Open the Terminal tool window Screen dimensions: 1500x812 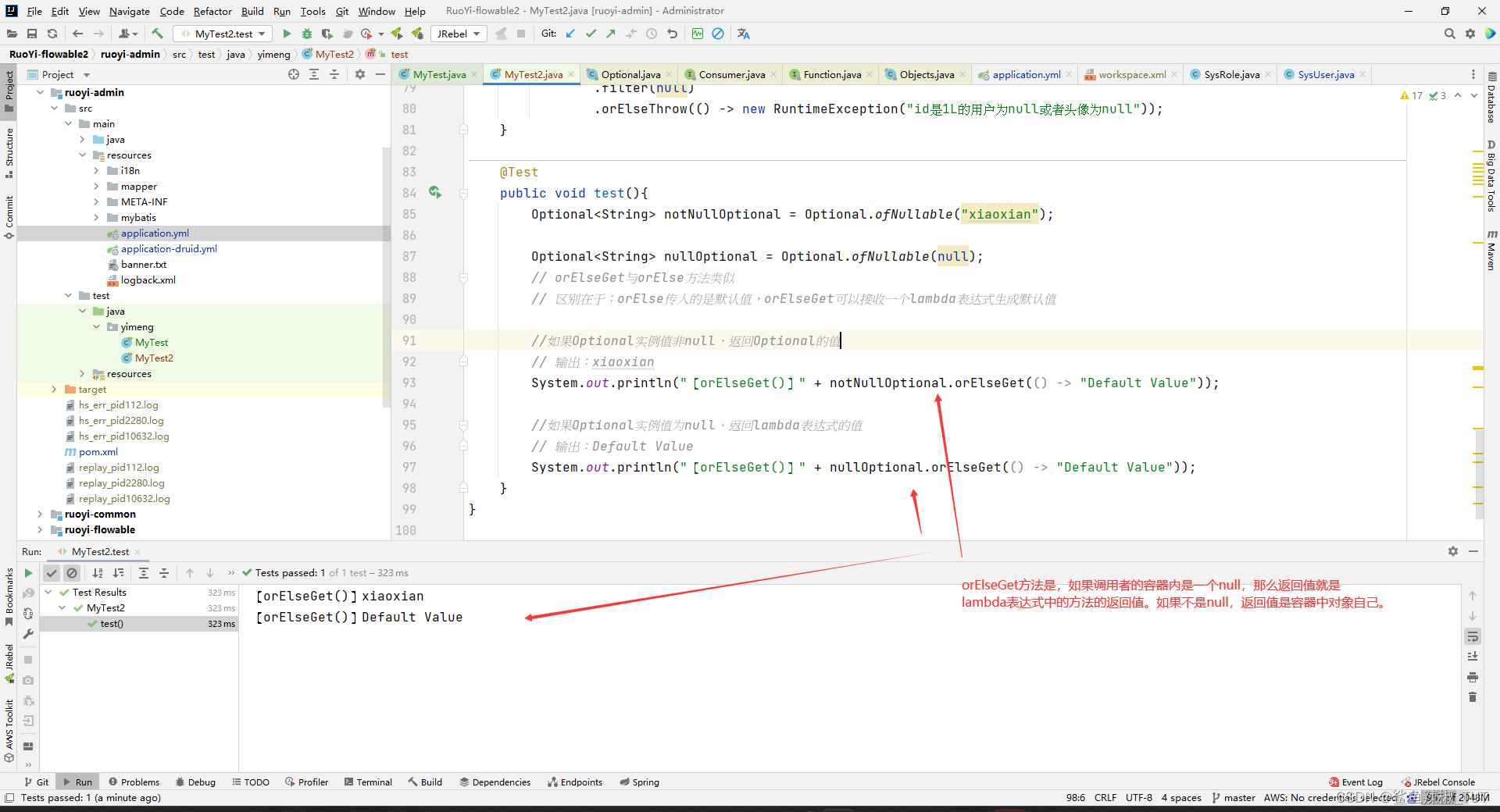pyautogui.click(x=368, y=782)
